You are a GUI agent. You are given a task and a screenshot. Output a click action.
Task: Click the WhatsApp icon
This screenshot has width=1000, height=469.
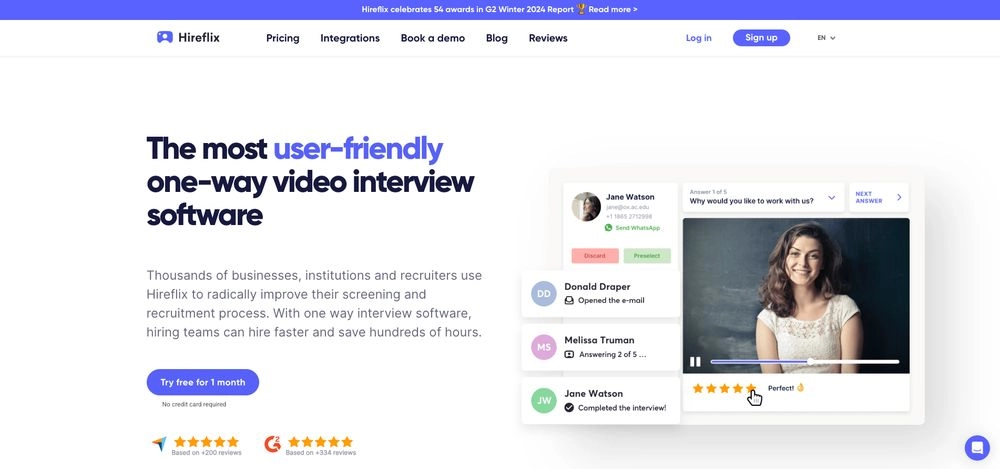[x=608, y=228]
